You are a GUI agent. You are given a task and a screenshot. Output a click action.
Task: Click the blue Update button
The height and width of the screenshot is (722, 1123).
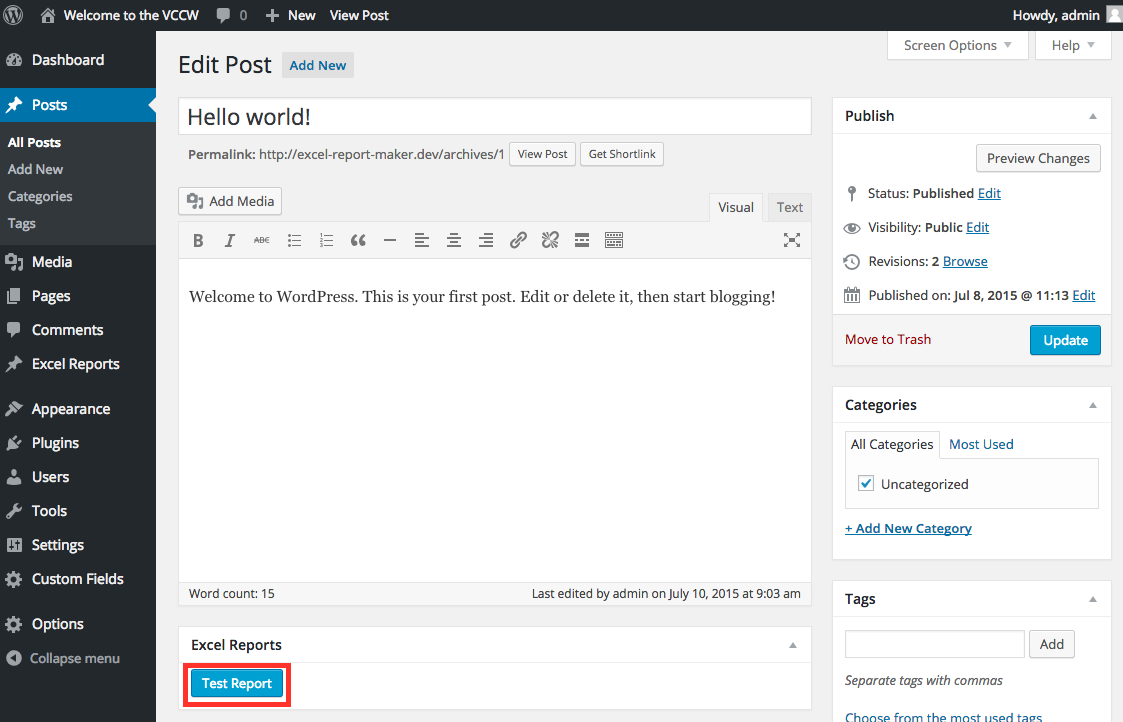click(x=1065, y=340)
